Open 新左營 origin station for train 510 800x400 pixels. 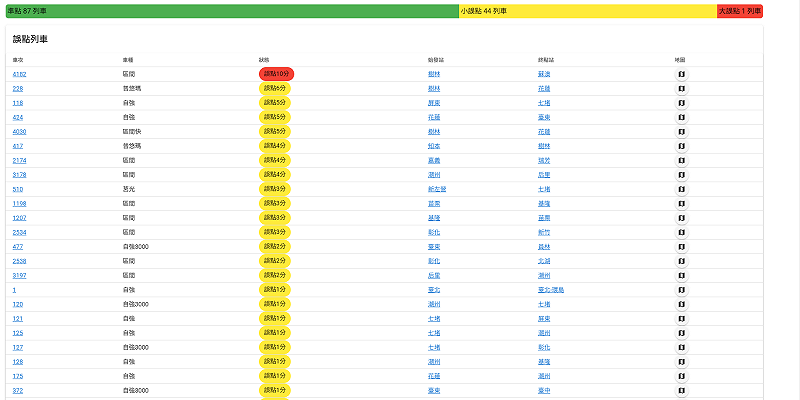click(x=436, y=189)
